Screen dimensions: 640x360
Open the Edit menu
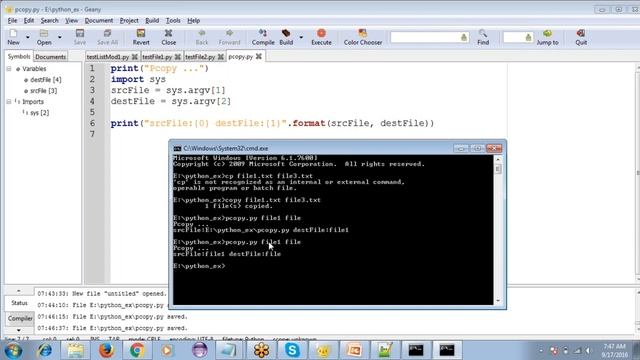(x=29, y=20)
